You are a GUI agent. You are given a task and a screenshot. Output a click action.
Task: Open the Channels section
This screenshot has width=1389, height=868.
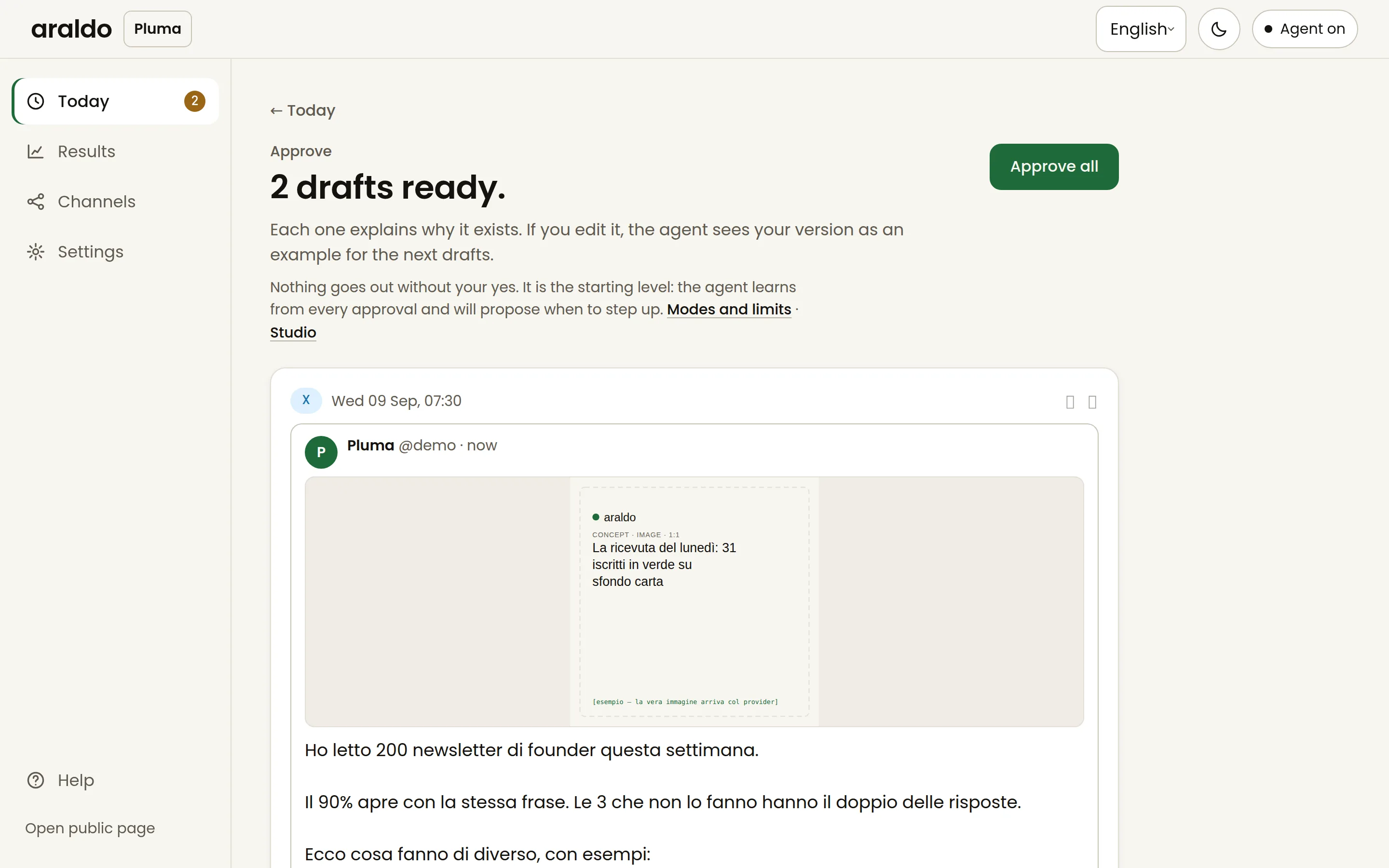115,202
